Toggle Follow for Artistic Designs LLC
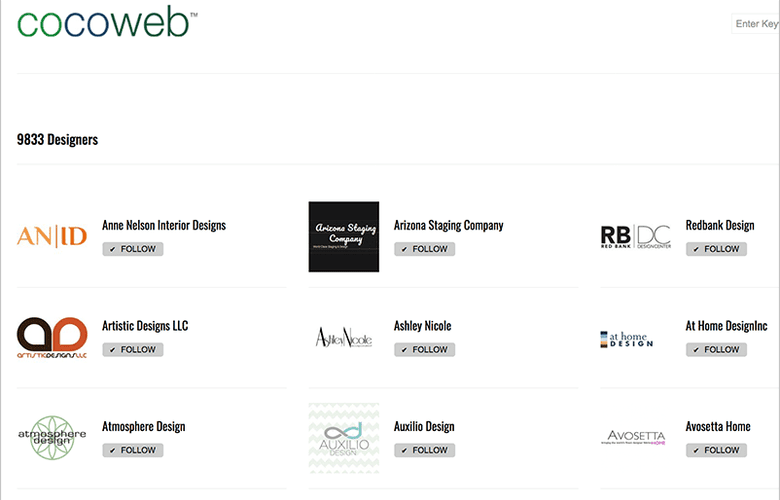This screenshot has height=500, width=780. point(133,349)
